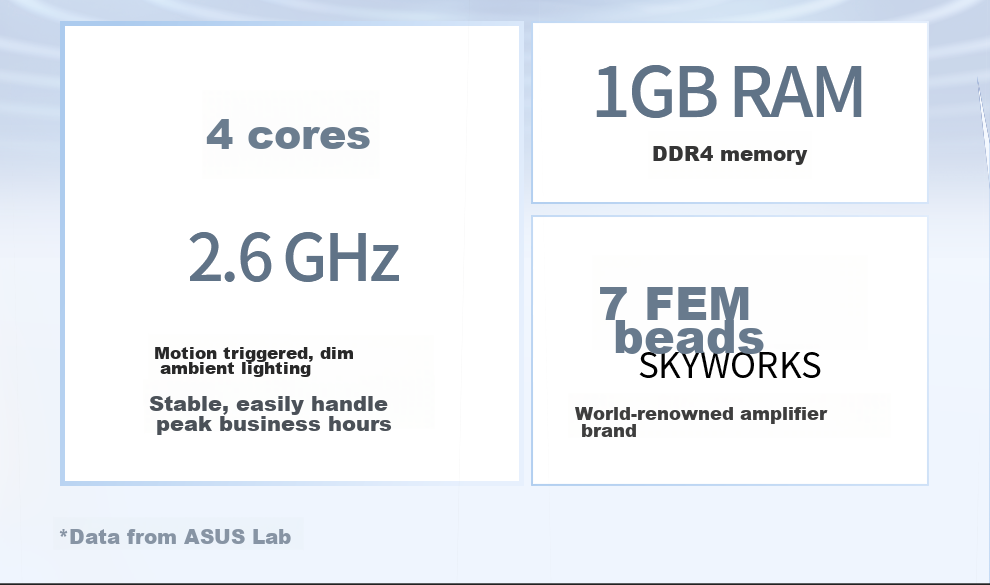Screen dimensions: 990x585
Task: Click the '7 FEM beads' heading
Action: (x=681, y=320)
